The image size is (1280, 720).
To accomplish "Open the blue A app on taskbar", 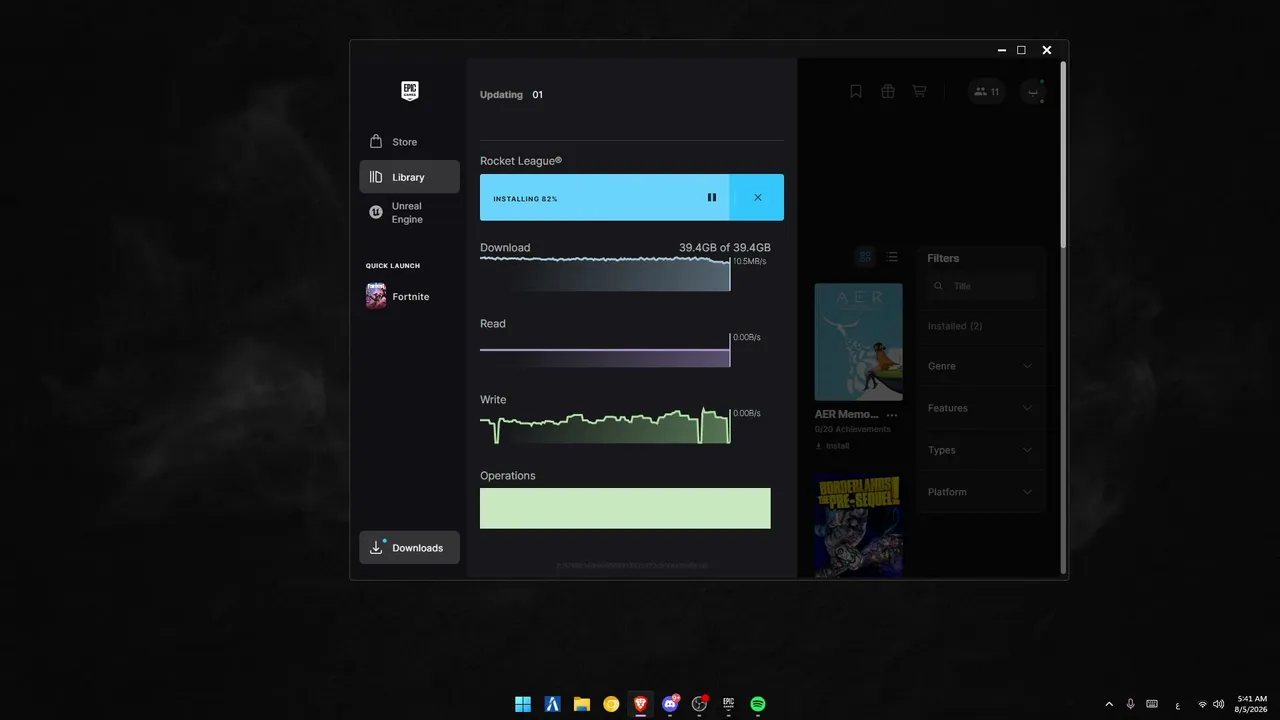I will coord(552,704).
